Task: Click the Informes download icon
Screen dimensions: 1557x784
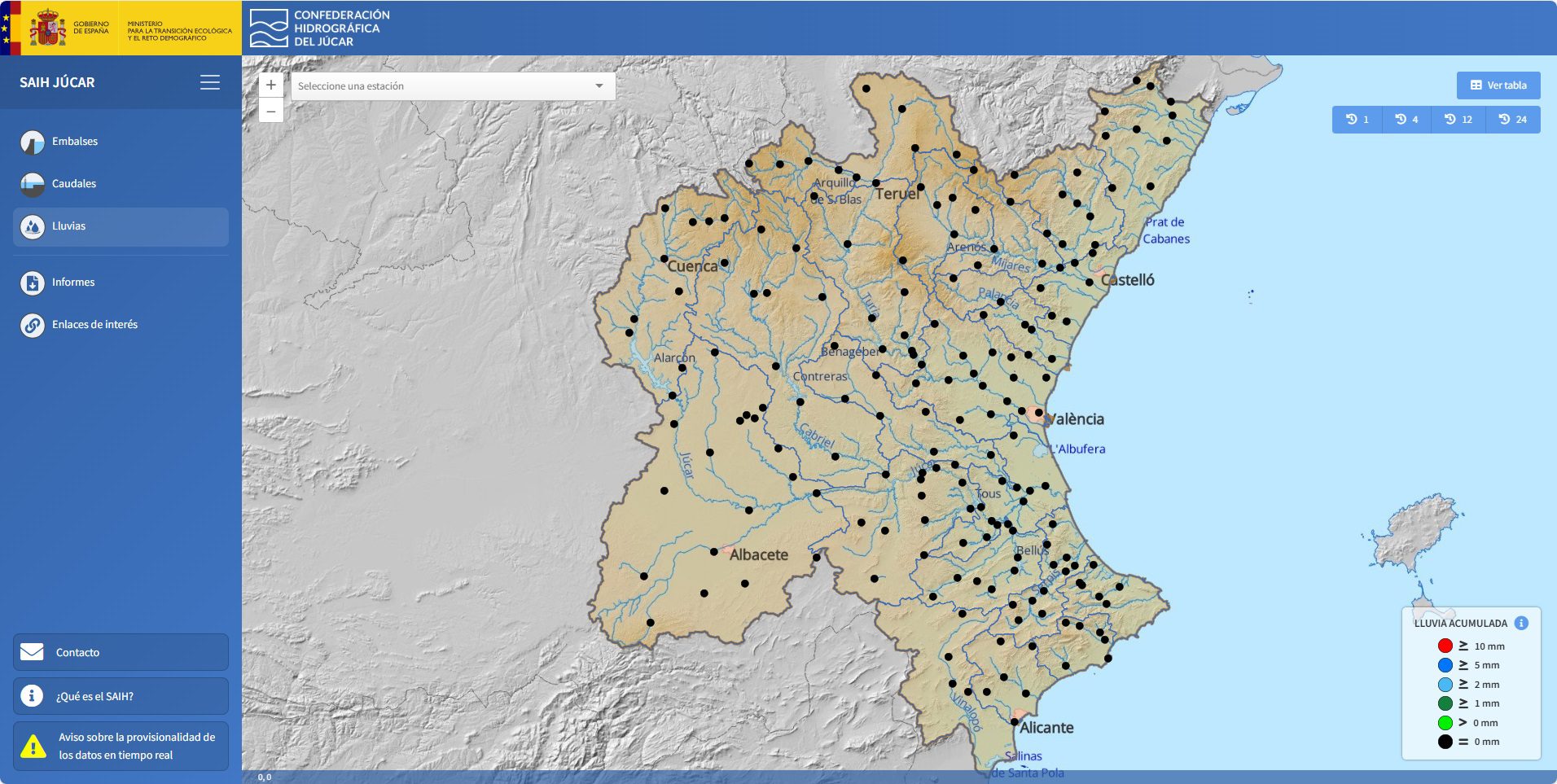Action: (33, 283)
